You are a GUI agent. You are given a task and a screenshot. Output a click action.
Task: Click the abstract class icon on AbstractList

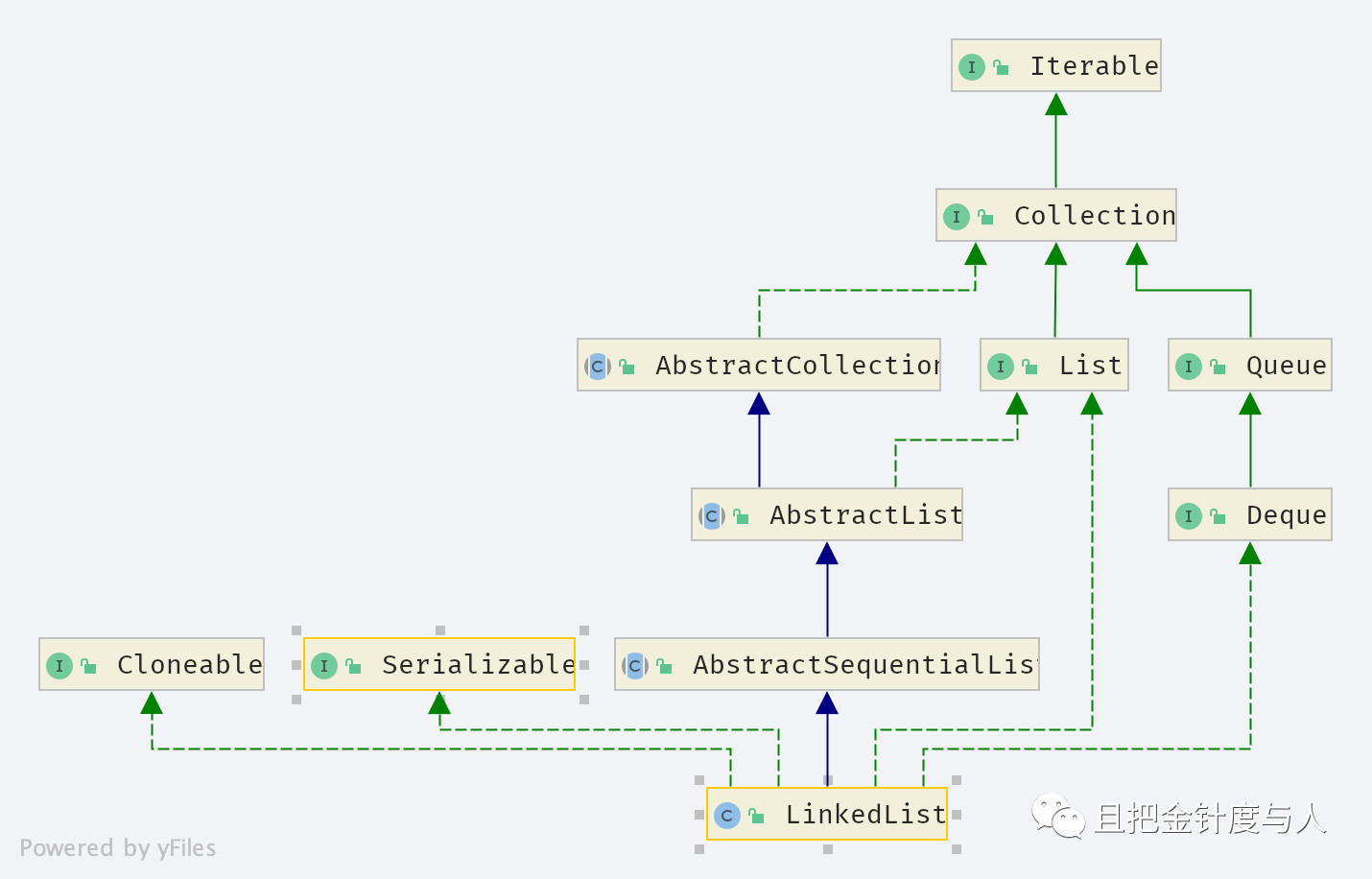click(x=712, y=516)
